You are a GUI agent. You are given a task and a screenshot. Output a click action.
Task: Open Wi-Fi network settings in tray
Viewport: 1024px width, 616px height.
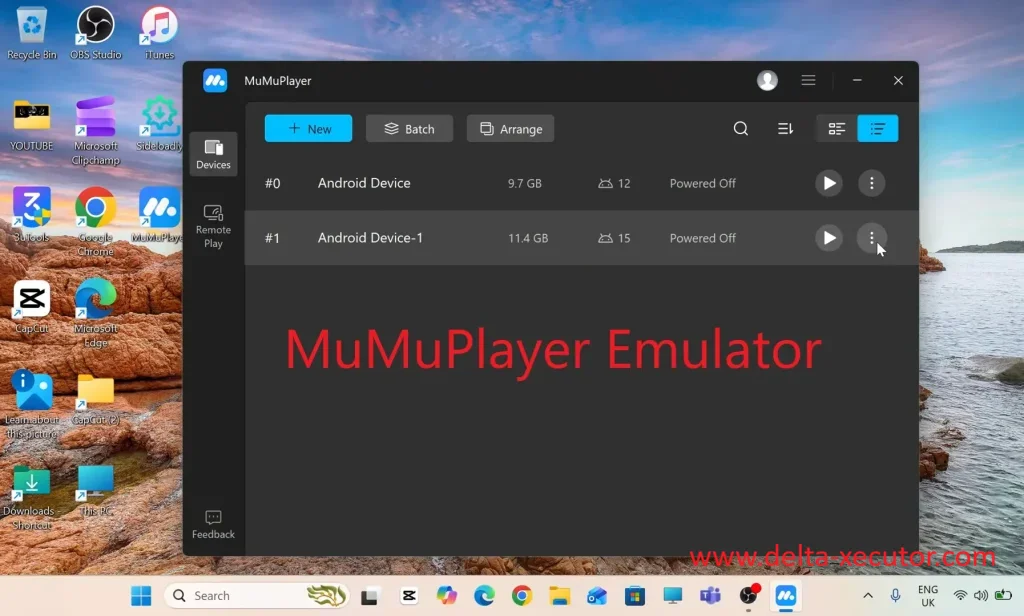(960, 596)
